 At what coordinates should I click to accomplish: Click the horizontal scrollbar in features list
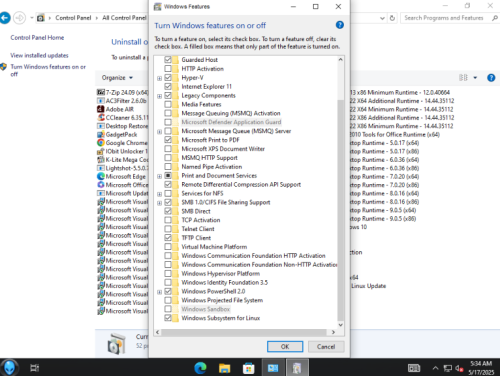click(x=244, y=332)
